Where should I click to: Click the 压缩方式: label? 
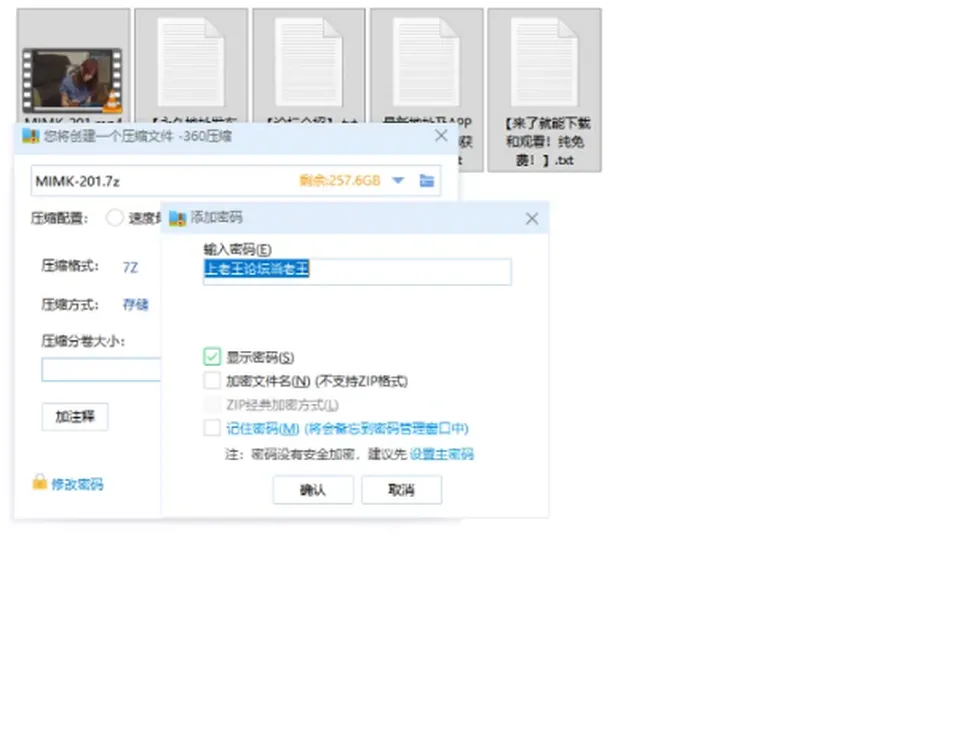pyautogui.click(x=70, y=304)
